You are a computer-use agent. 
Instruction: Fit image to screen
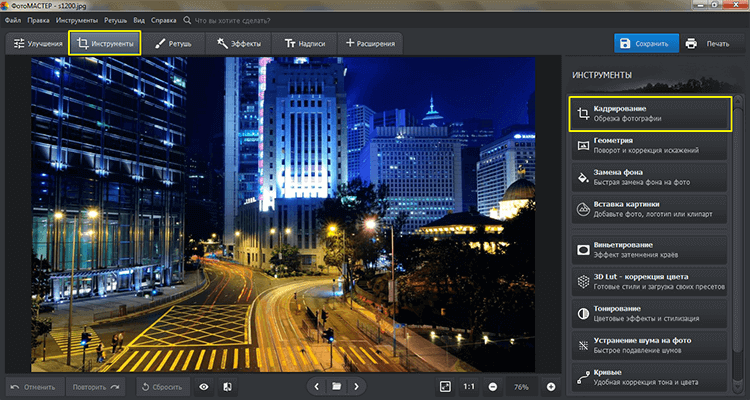(x=445, y=386)
